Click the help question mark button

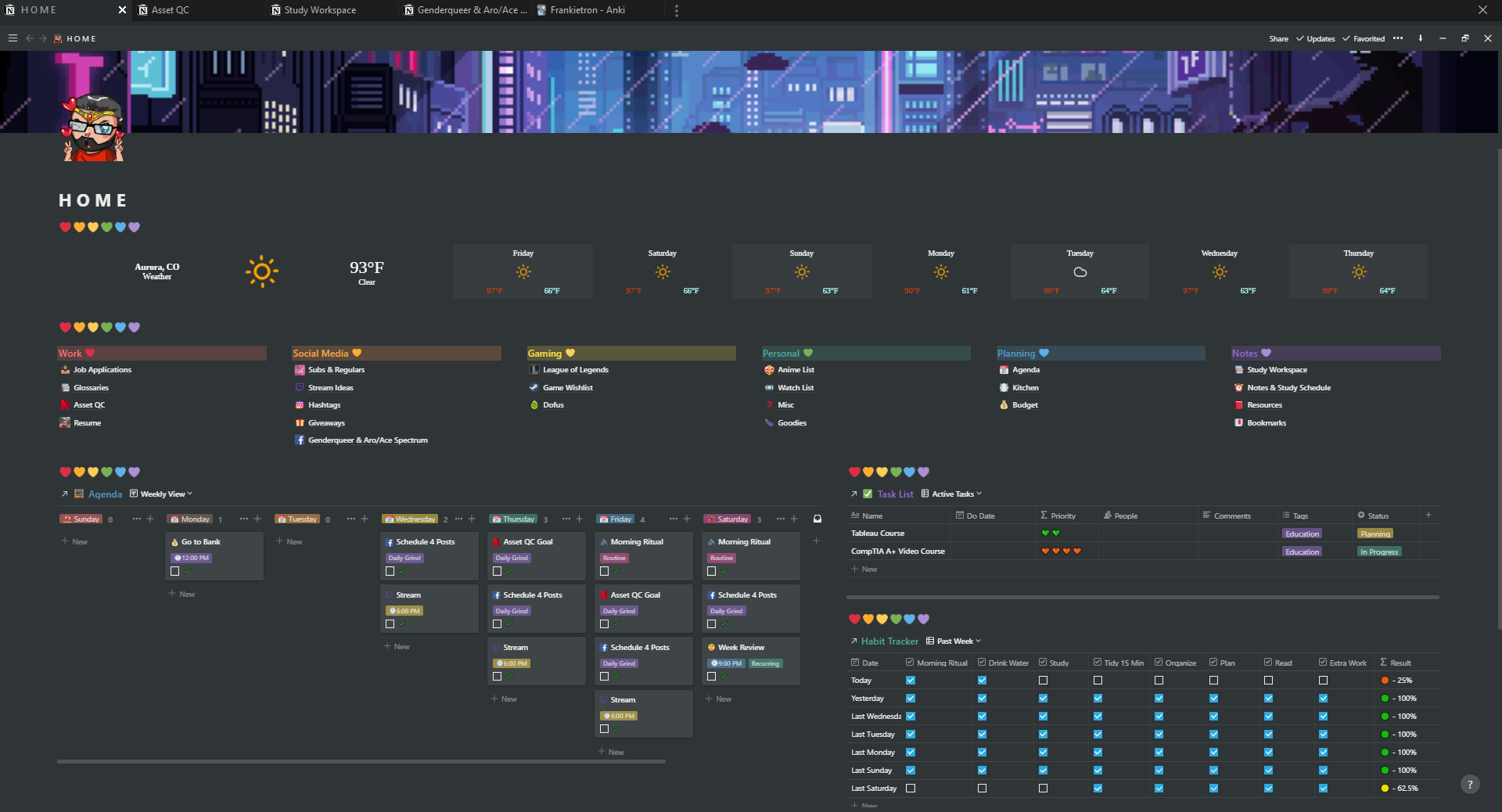(1470, 785)
